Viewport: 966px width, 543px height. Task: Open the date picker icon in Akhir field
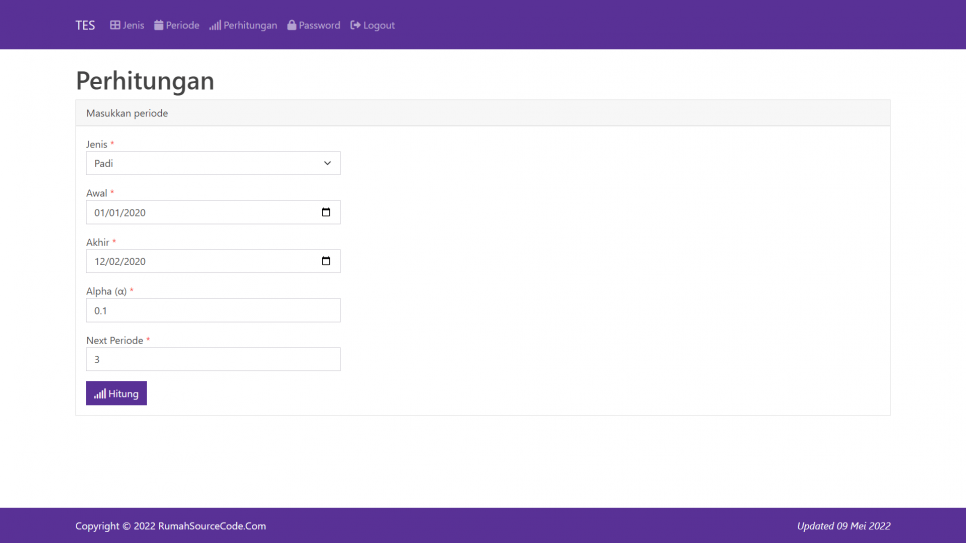pos(326,261)
